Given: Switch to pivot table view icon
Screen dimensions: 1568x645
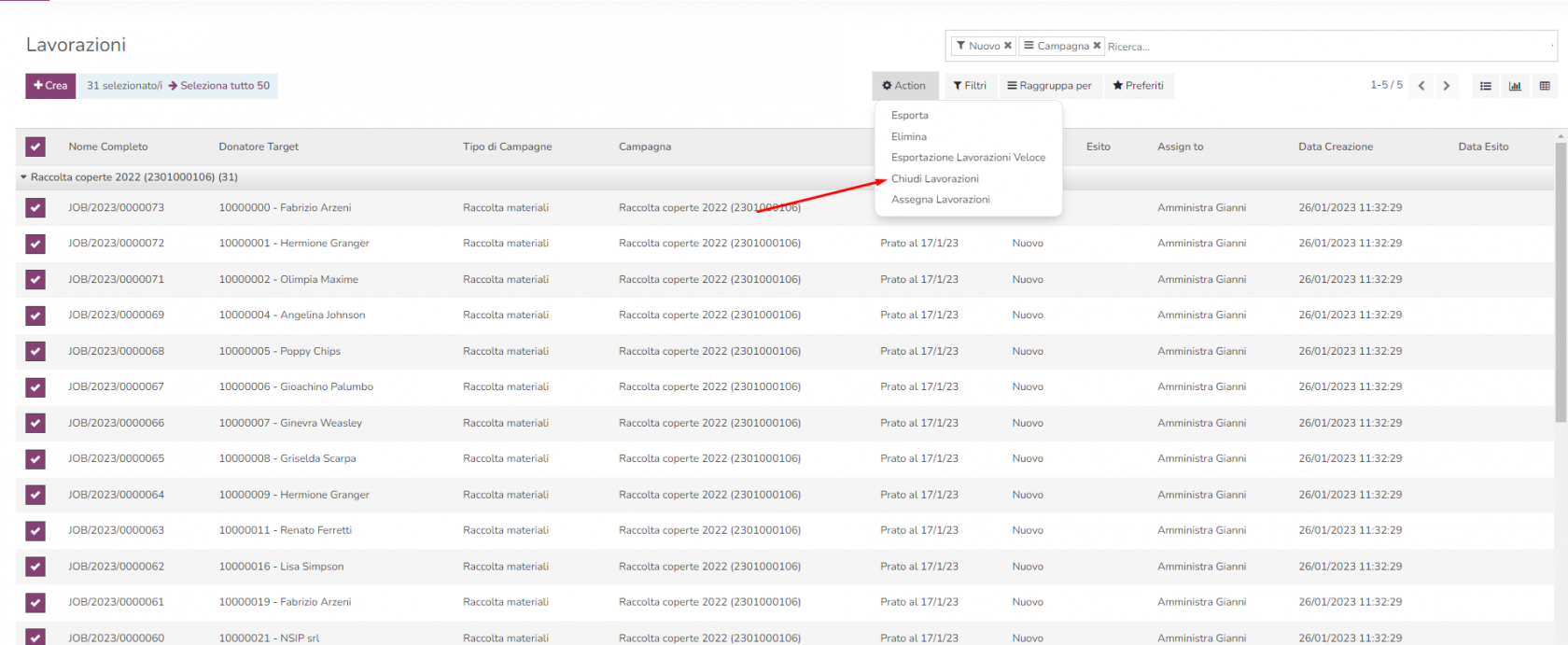Looking at the screenshot, I should 1545,86.
